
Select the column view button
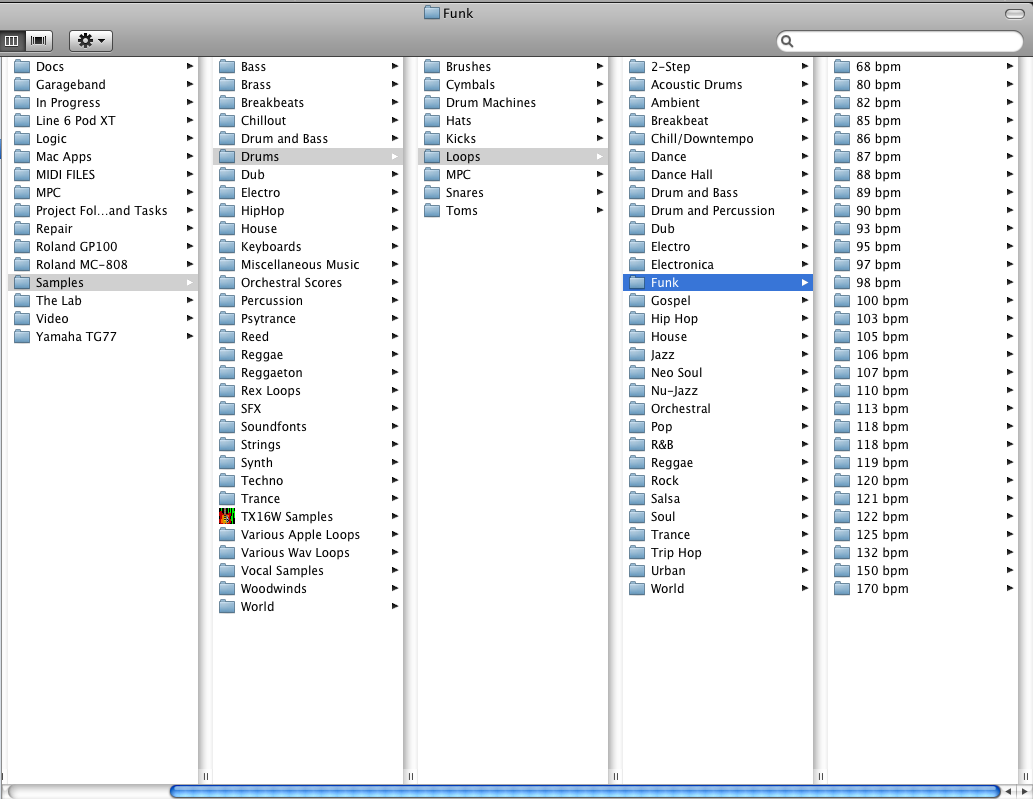(x=13, y=41)
